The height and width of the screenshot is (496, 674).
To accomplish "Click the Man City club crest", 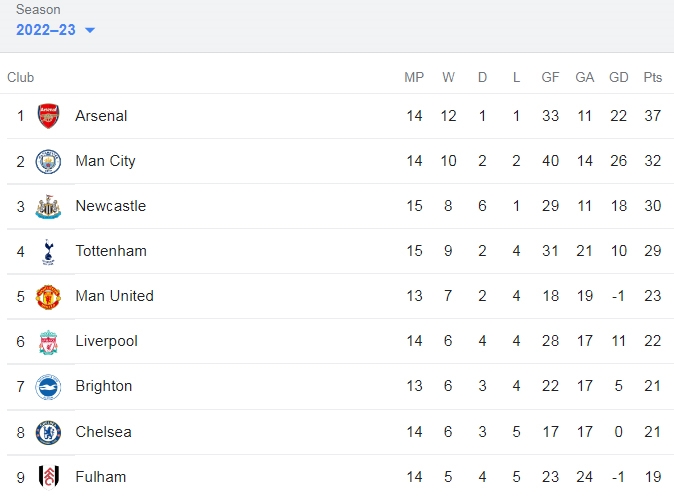I will coord(48,161).
